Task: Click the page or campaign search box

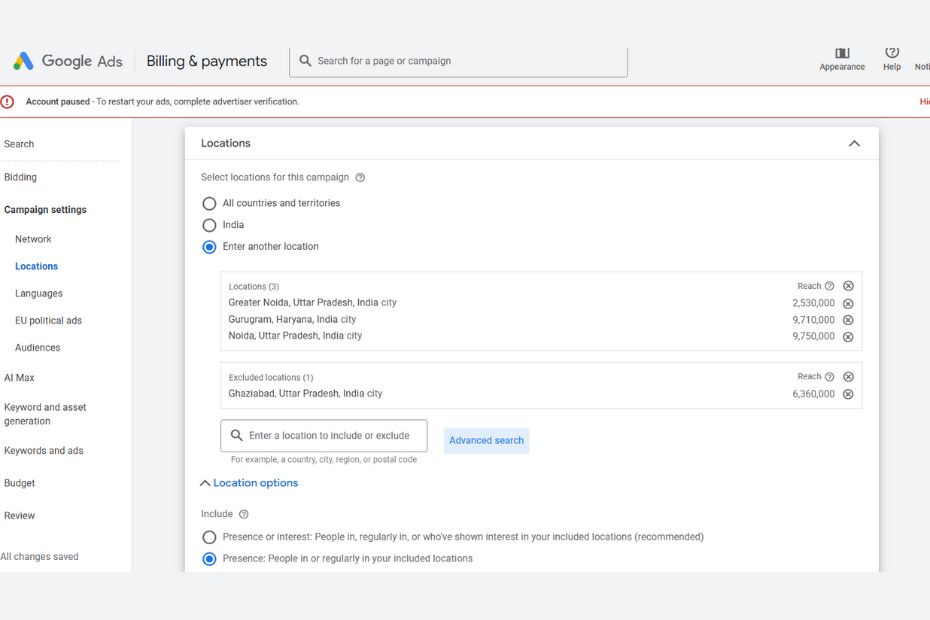Action: tap(458, 61)
